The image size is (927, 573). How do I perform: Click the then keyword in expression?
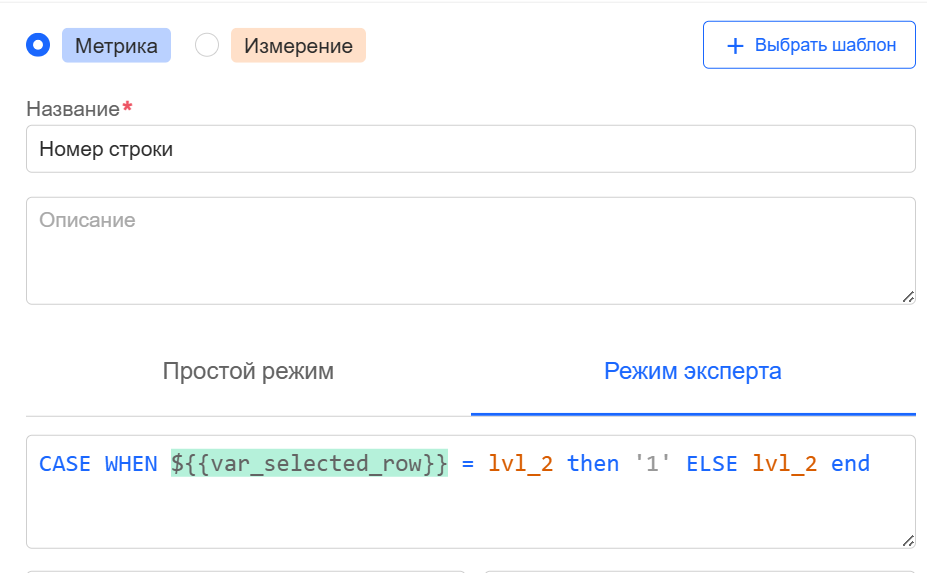click(593, 464)
